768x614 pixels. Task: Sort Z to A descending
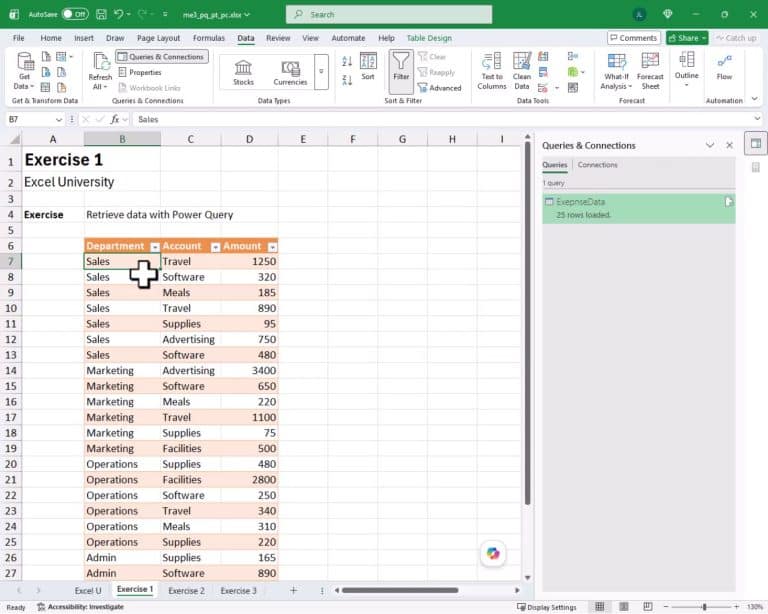pyautogui.click(x=347, y=80)
